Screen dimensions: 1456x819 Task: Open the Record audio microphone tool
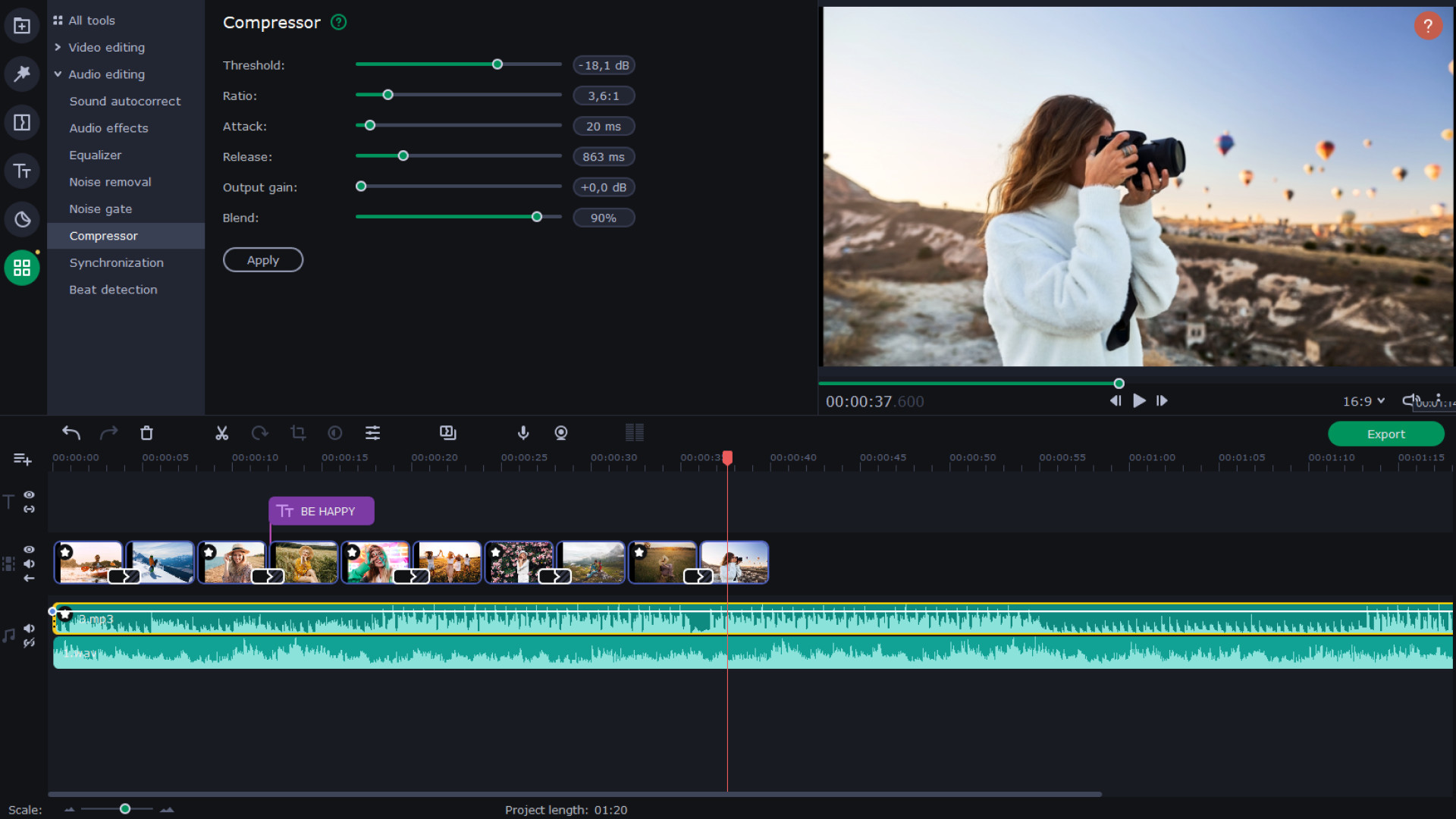[523, 433]
